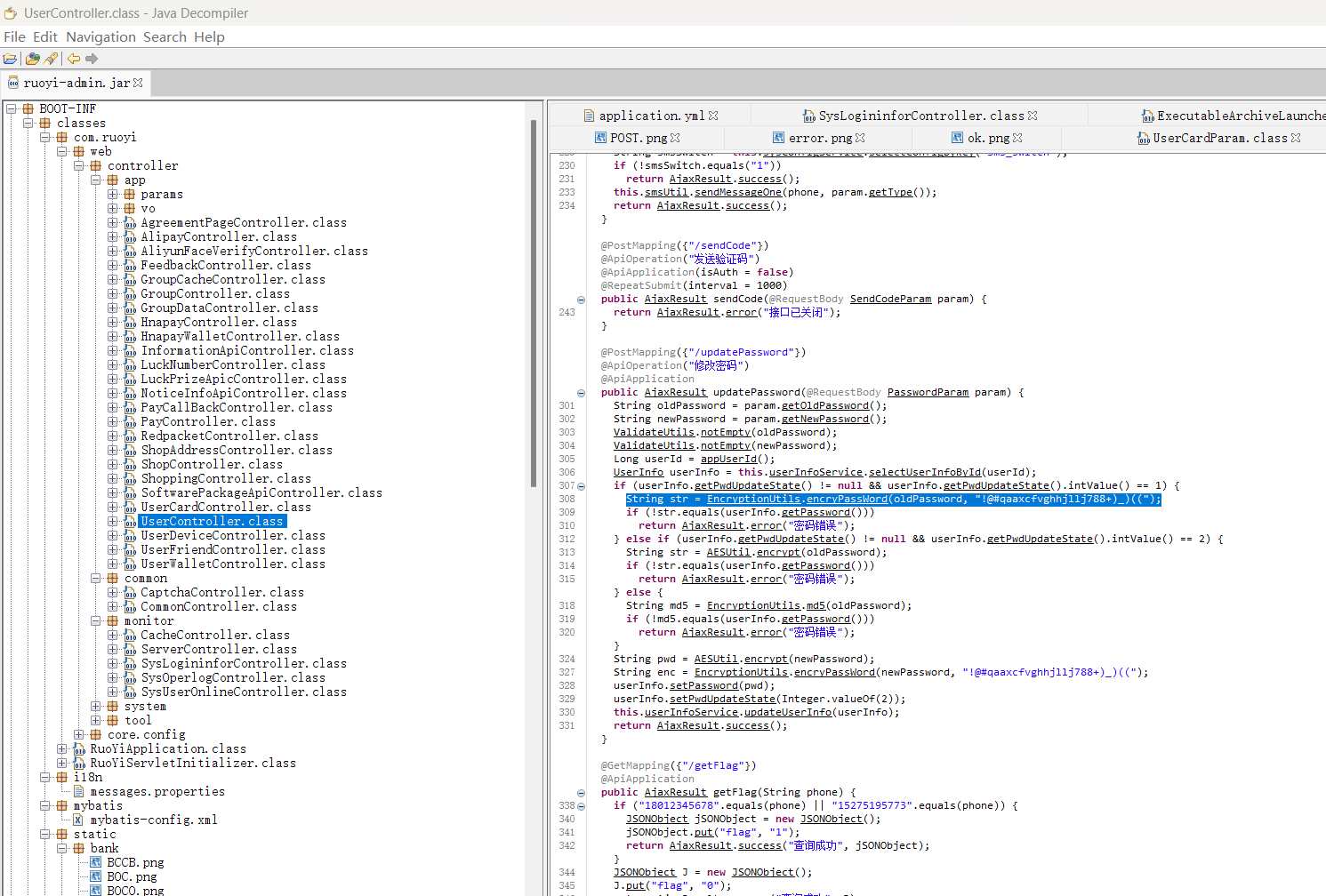Viewport: 1326px width, 896px height.
Task: Collapse the classes package node
Action: [28, 124]
